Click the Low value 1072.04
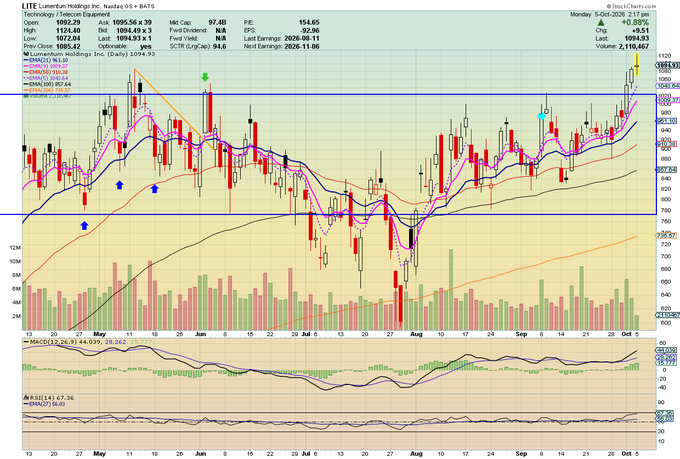Screen dimensions: 680x459 68,38
